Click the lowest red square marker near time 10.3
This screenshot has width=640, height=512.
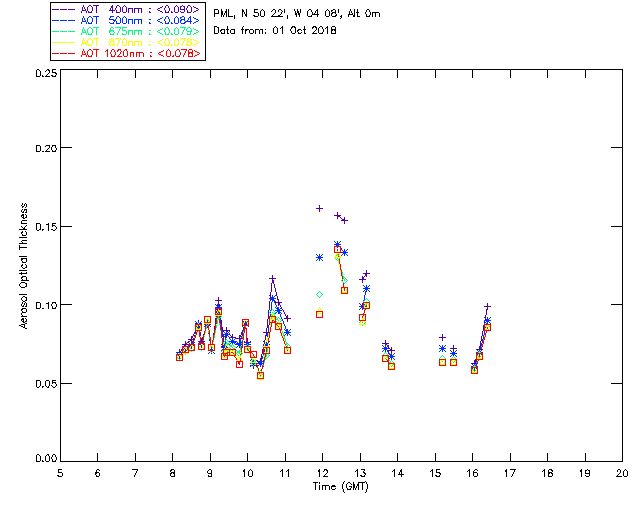(x=260, y=376)
